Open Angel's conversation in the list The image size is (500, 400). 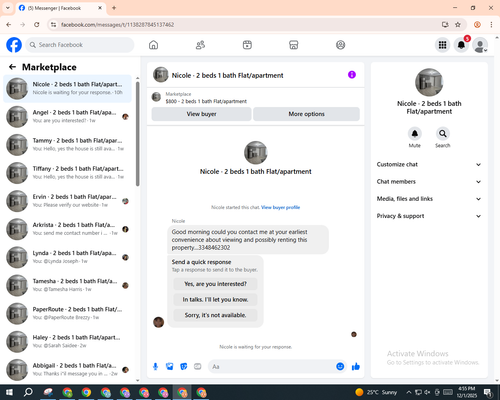coord(68,117)
